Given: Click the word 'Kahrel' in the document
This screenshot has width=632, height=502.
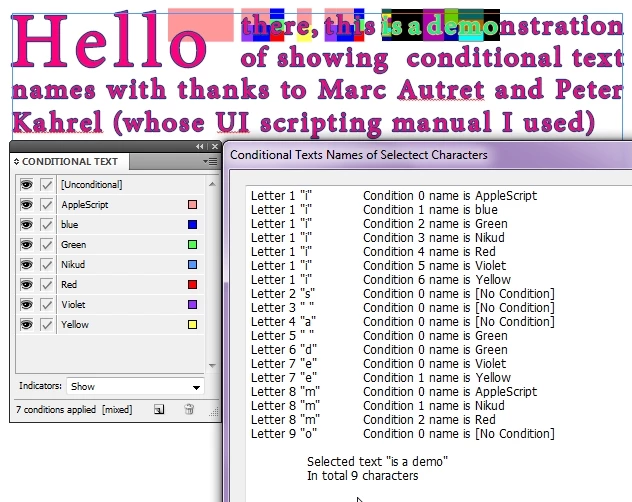Looking at the screenshot, I should pyautogui.click(x=57, y=121).
